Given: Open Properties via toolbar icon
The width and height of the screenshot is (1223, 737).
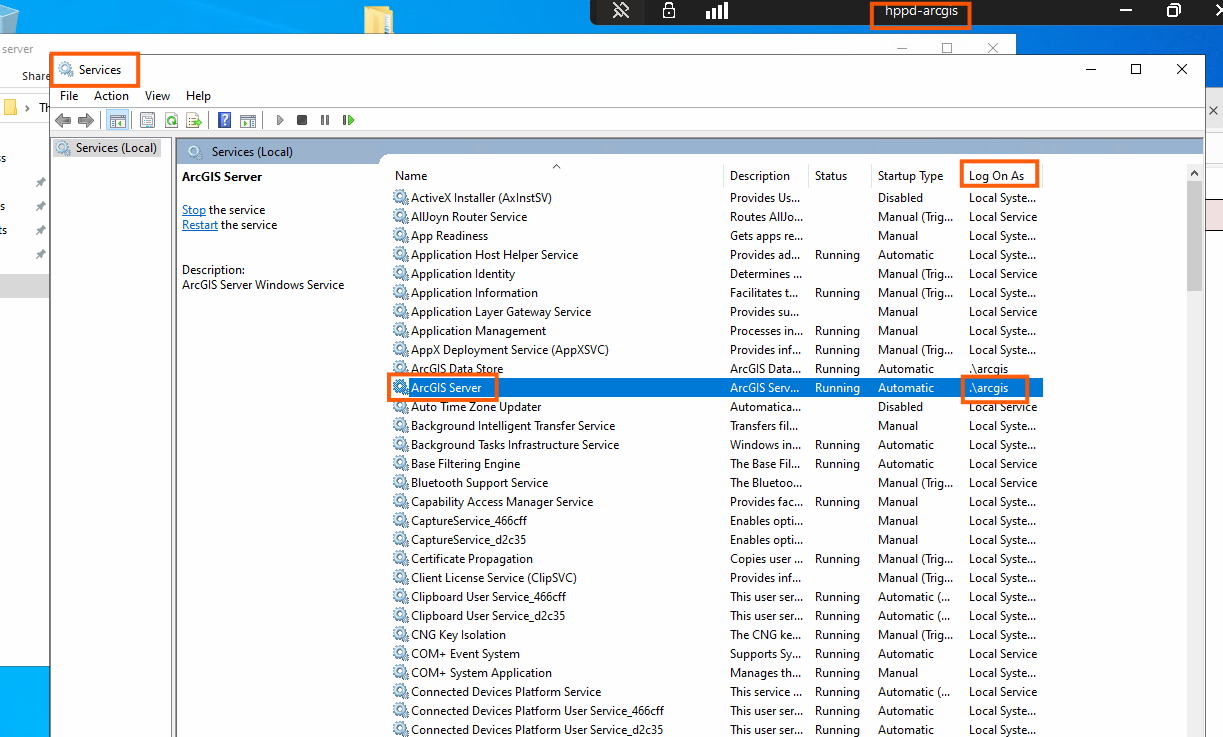Looking at the screenshot, I should click(148, 120).
